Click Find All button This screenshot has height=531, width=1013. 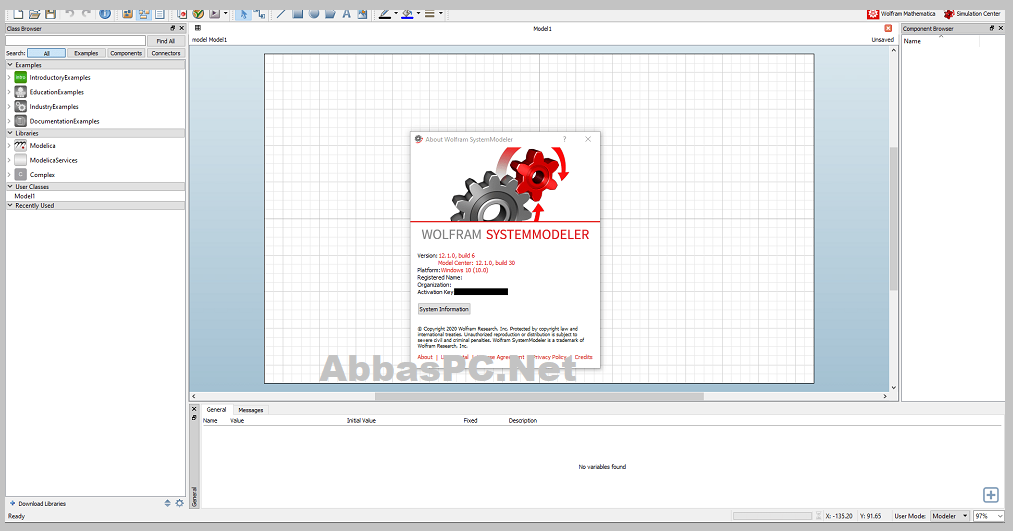tap(166, 41)
